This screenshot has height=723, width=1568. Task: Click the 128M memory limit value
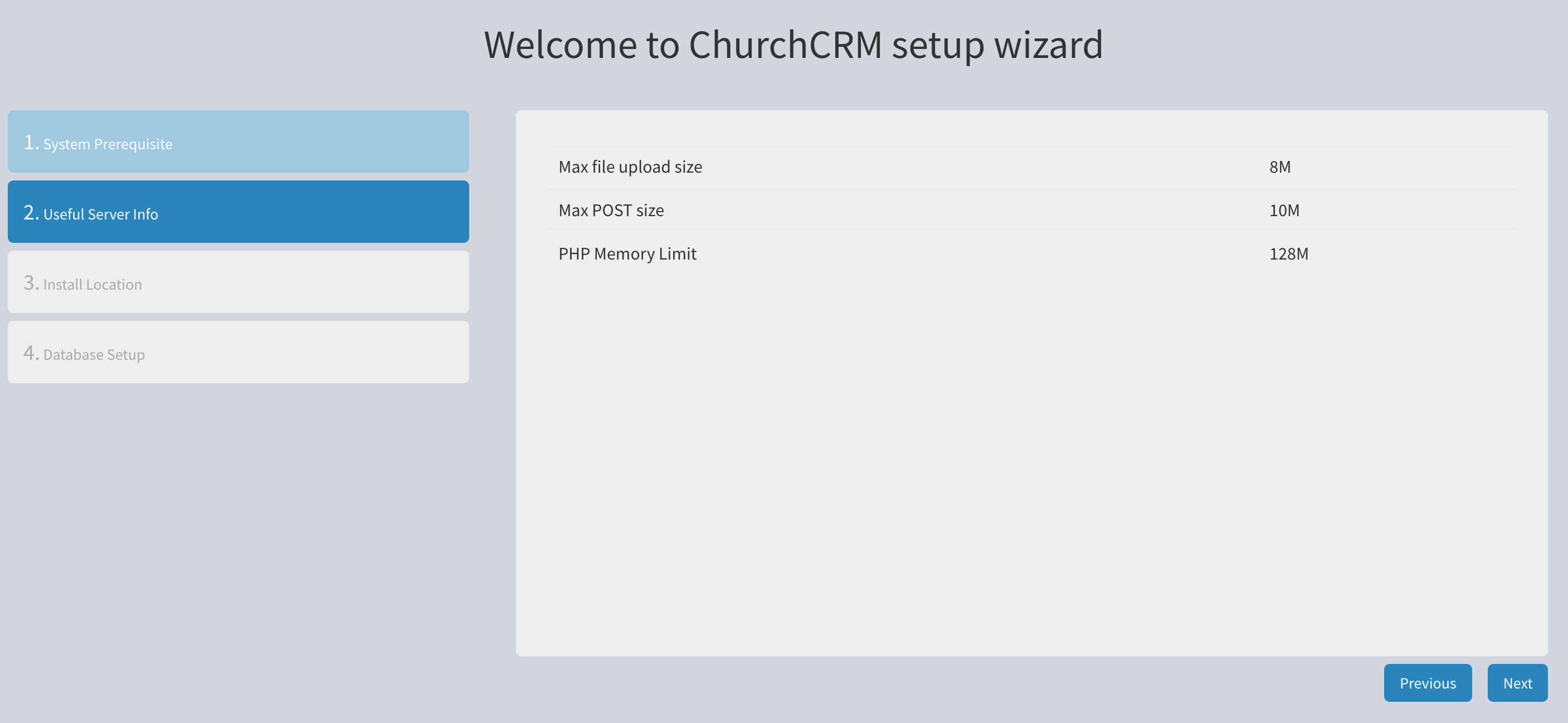pos(1288,254)
